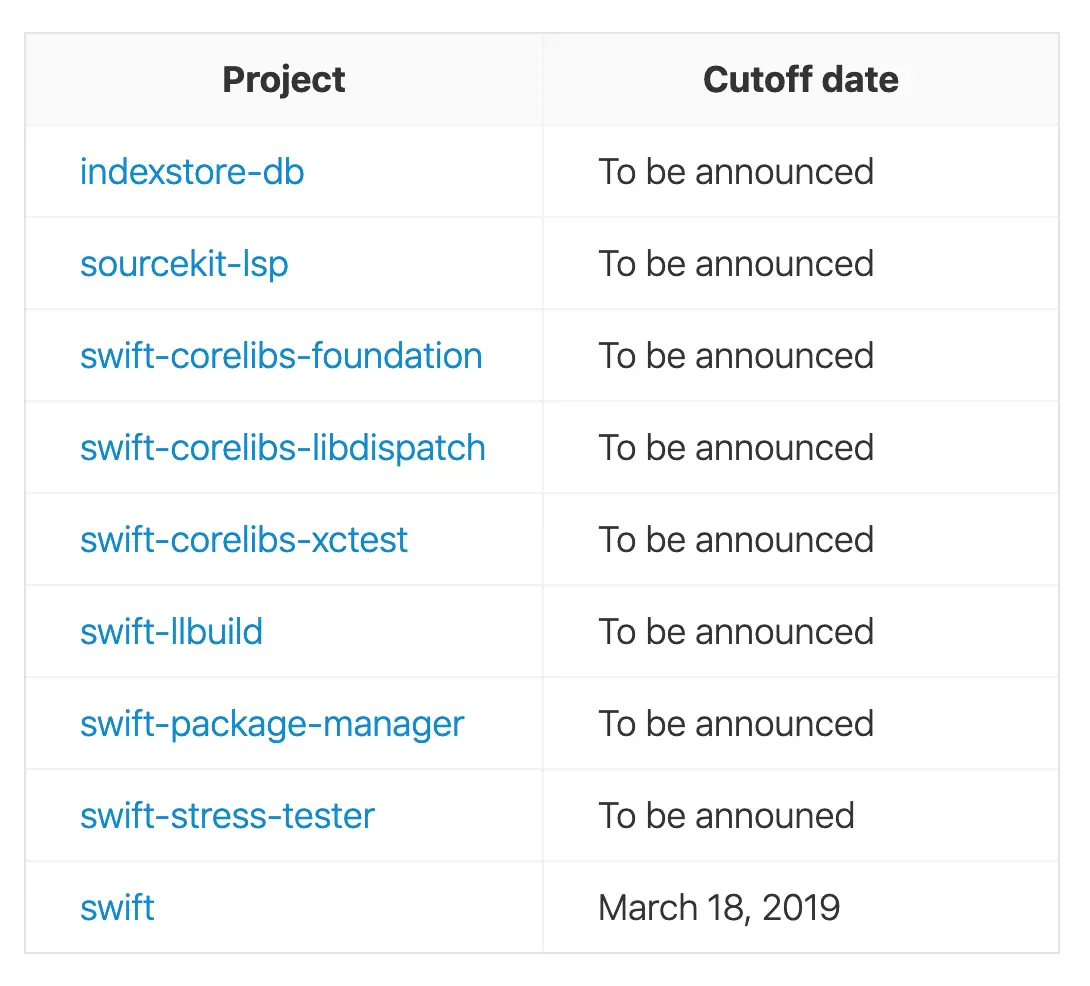Click the Project column header
The width and height of the screenshot is (1090, 986).
284,80
